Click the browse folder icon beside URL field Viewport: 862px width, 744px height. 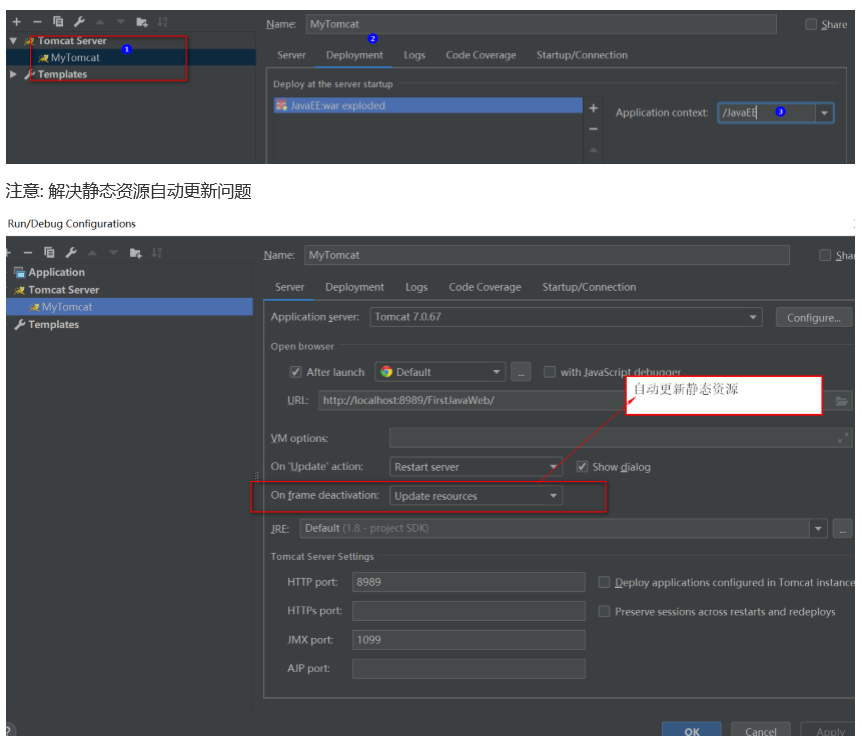[x=842, y=401]
